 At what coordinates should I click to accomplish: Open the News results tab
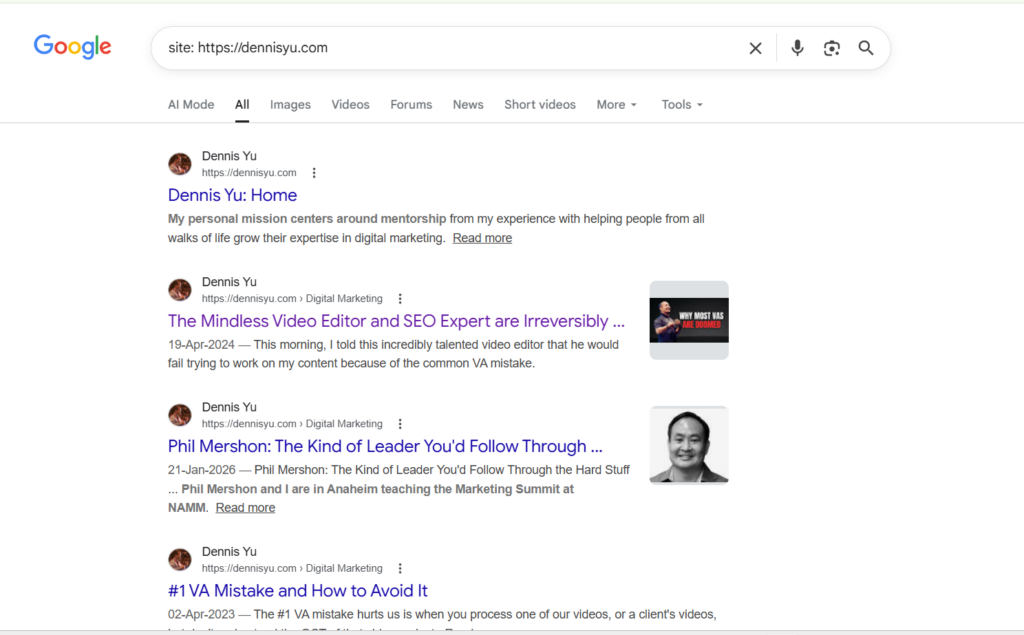pyautogui.click(x=468, y=105)
